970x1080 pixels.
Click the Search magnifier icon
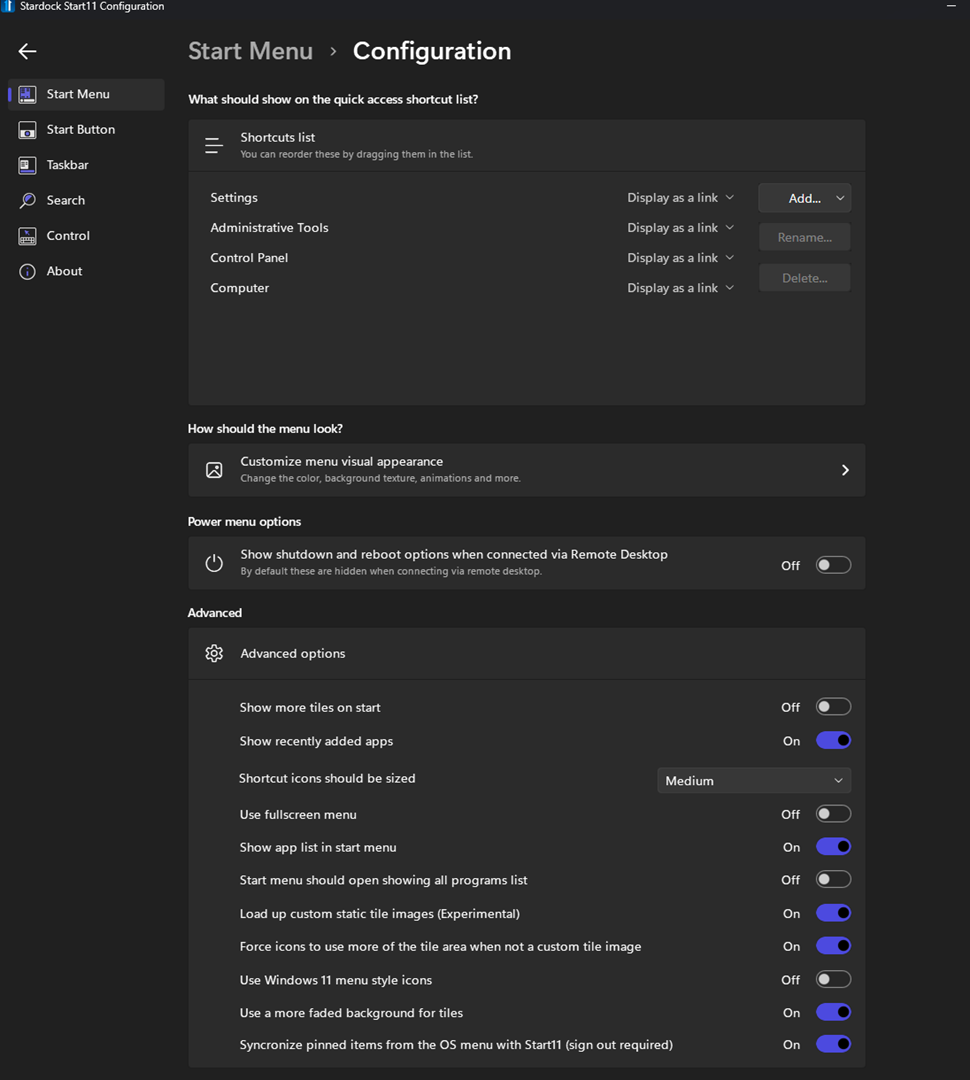click(x=28, y=201)
